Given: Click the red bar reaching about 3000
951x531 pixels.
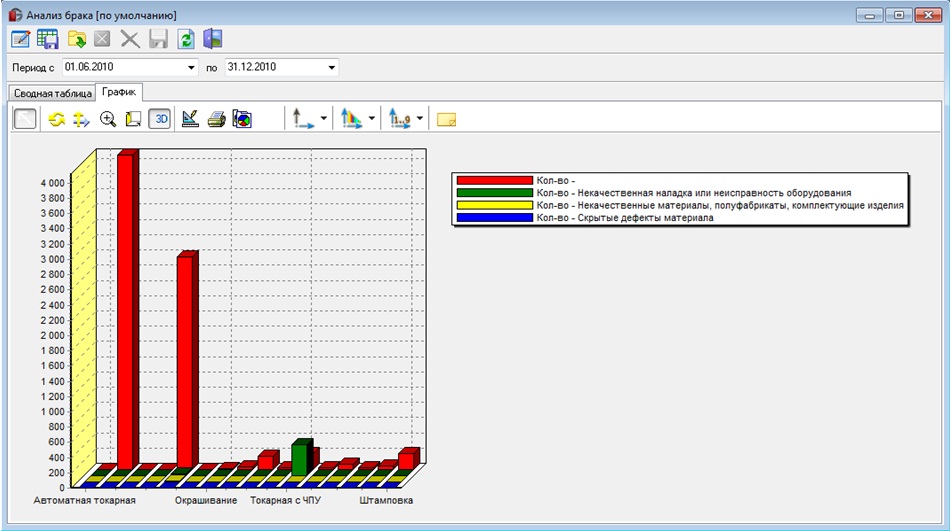Looking at the screenshot, I should [187, 359].
